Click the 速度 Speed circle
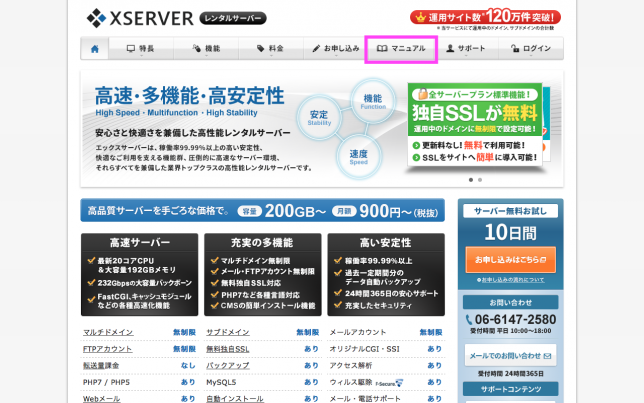Viewport: 644px width, 403px height. [x=359, y=157]
